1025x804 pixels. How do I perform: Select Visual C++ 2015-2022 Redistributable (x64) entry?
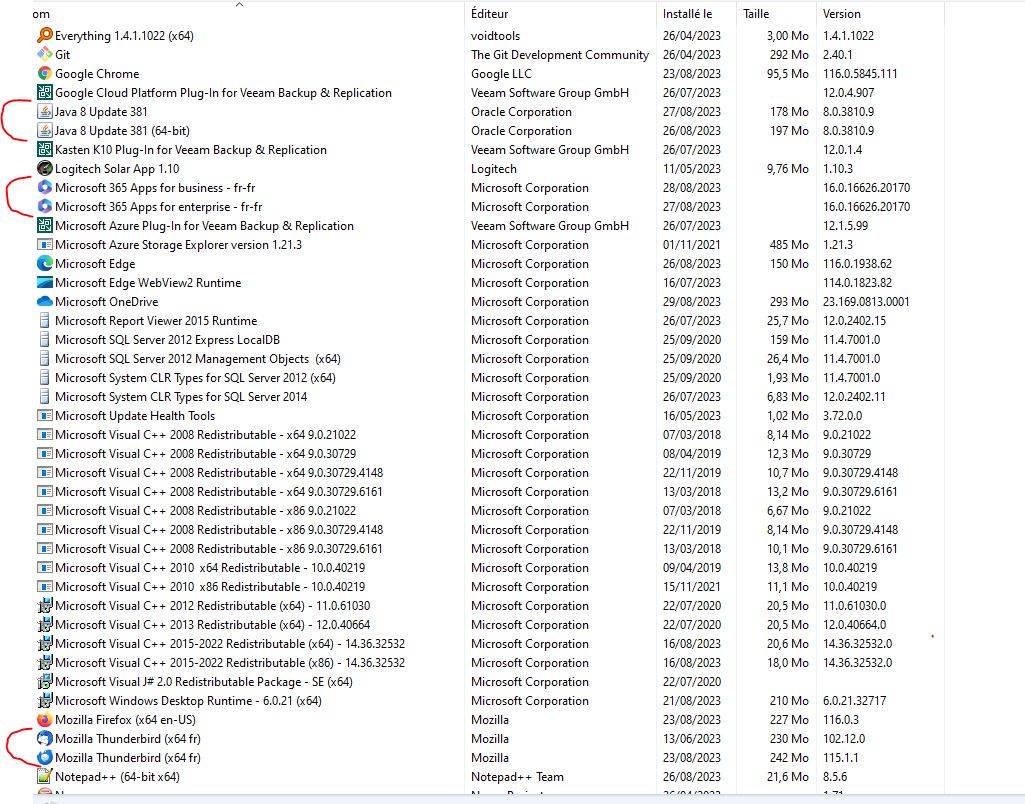point(230,643)
